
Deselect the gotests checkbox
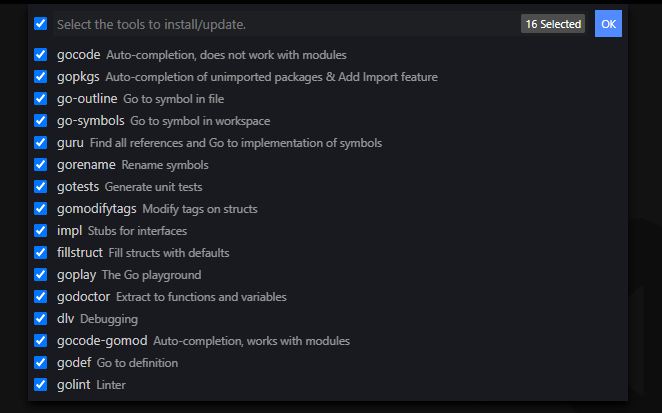[41, 186]
